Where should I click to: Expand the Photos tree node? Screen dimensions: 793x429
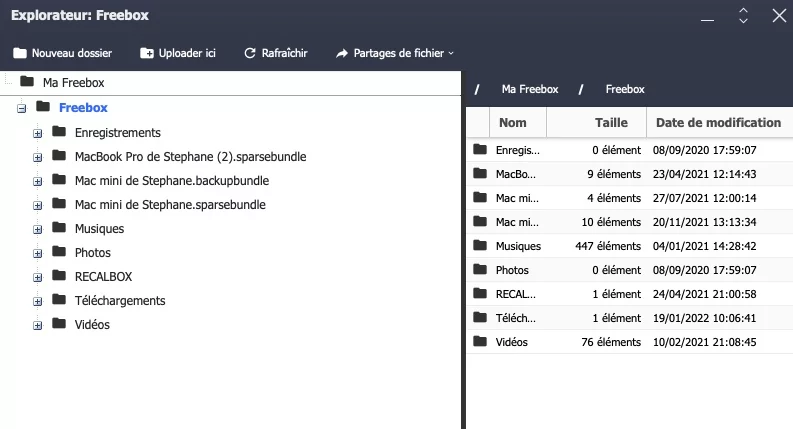pyautogui.click(x=37, y=253)
